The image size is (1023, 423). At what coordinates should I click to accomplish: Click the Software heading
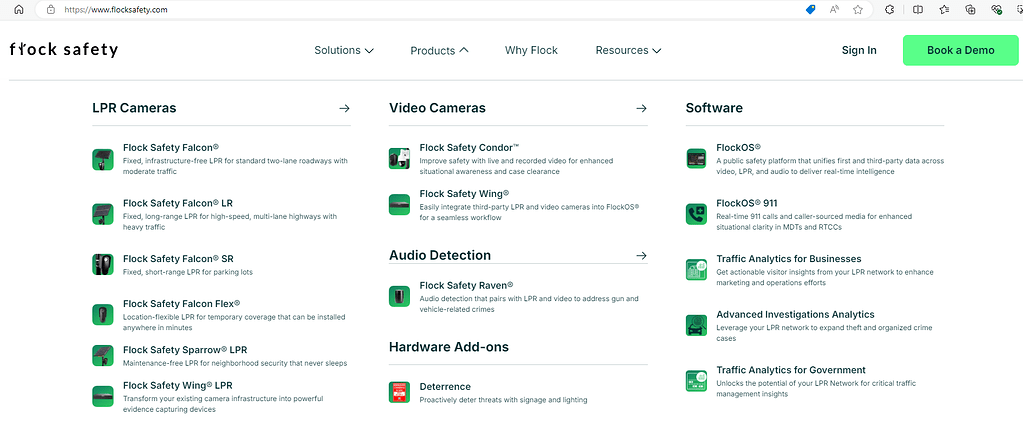(714, 108)
